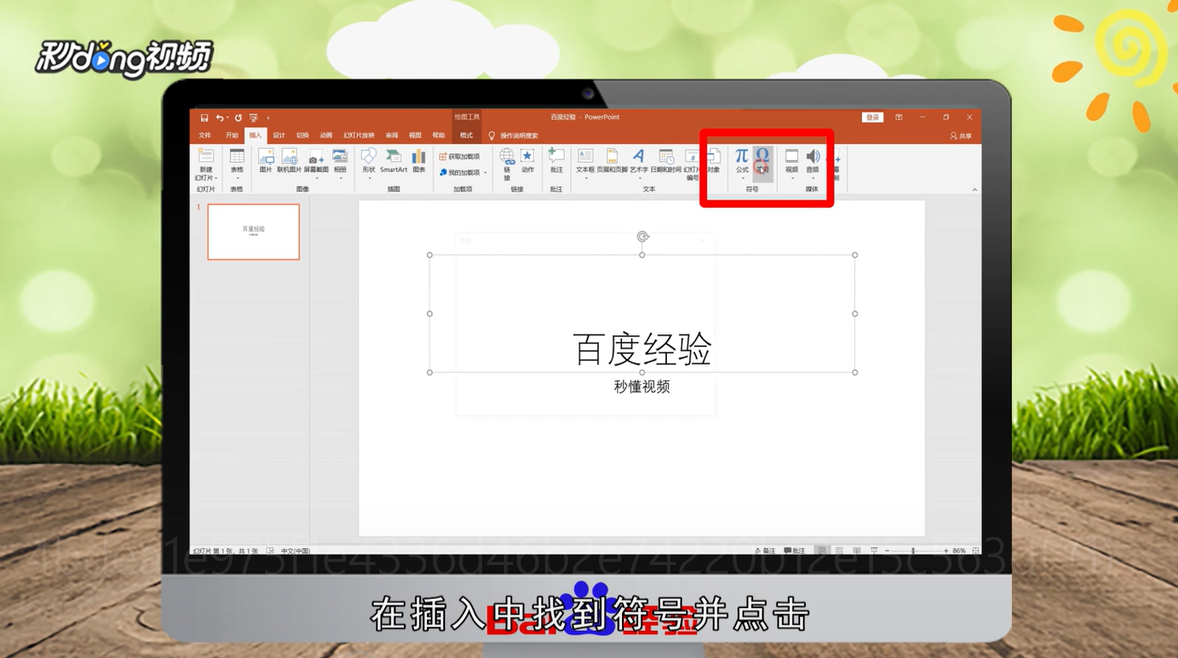The image size is (1178, 658).
Task: Click the 日期和时间 Date & Time icon
Action: 666,160
